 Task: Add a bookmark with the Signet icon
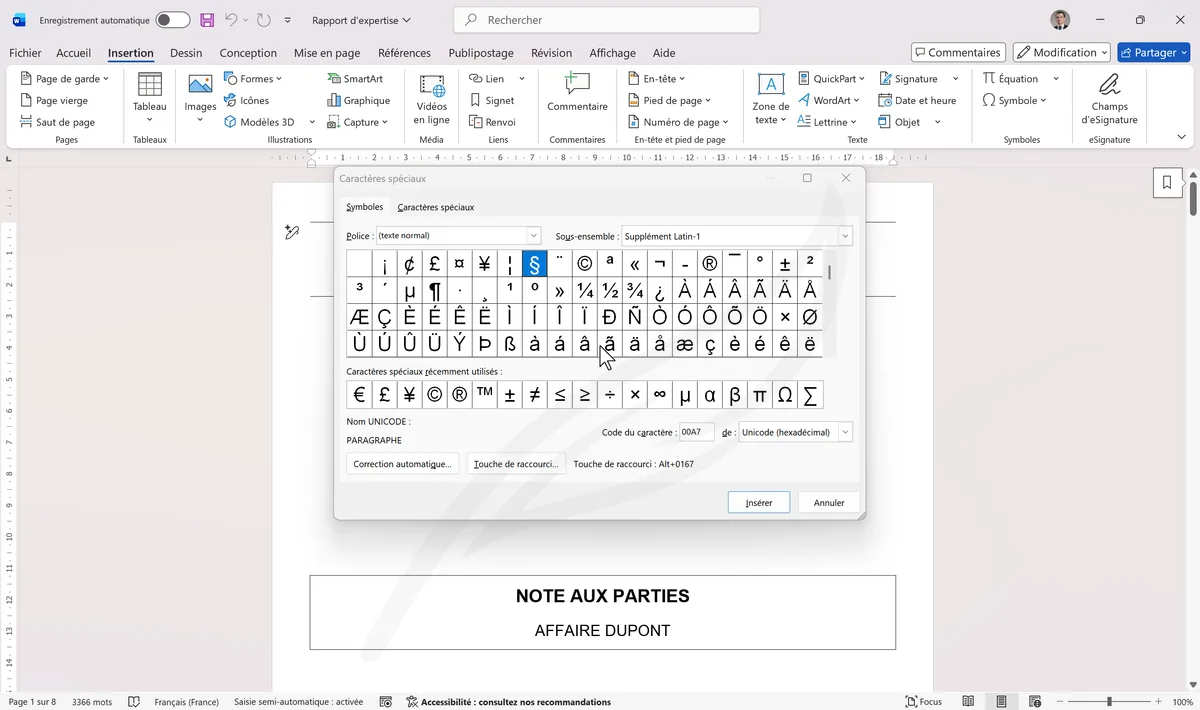497,100
